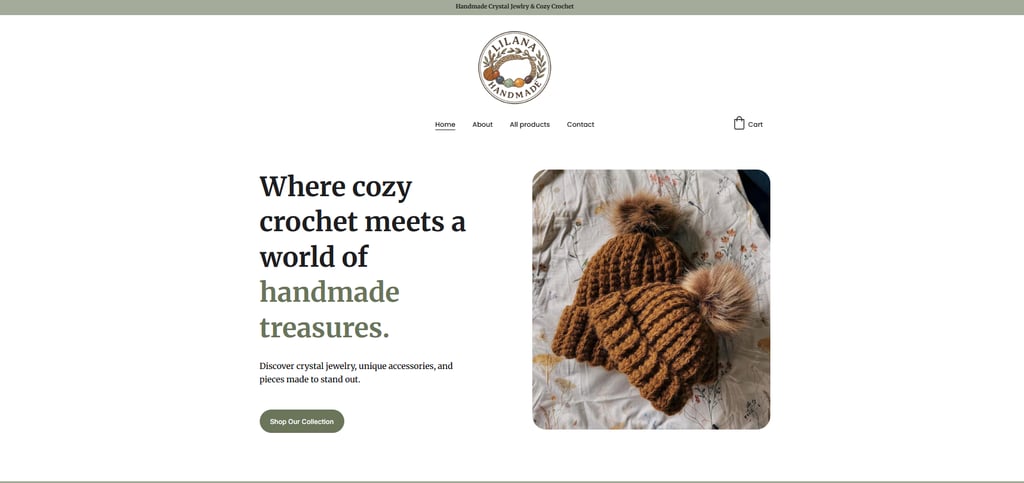This screenshot has height=483, width=1024.
Task: Click the bead bracelet inside the logo
Action: click(514, 71)
